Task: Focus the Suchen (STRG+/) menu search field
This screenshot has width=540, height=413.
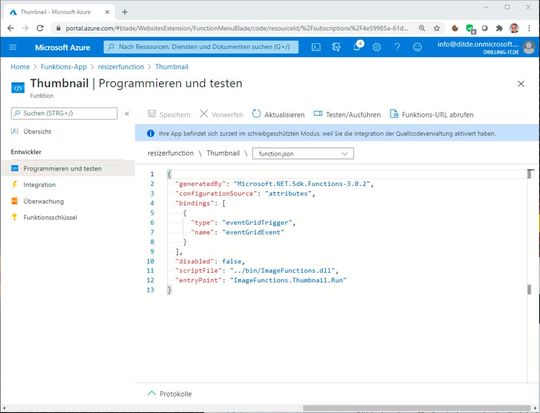Action: (x=64, y=113)
